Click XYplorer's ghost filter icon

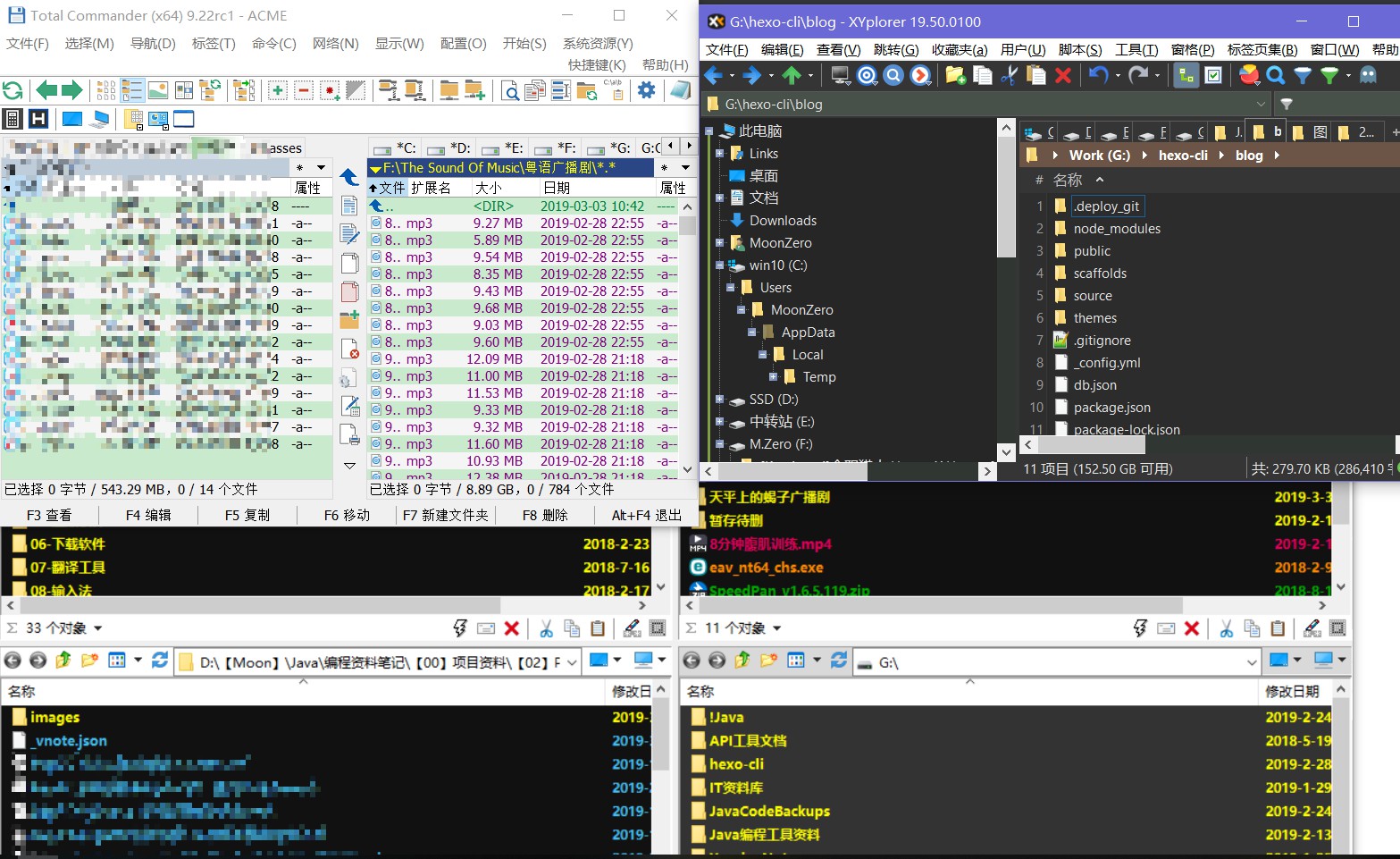pos(1368,76)
